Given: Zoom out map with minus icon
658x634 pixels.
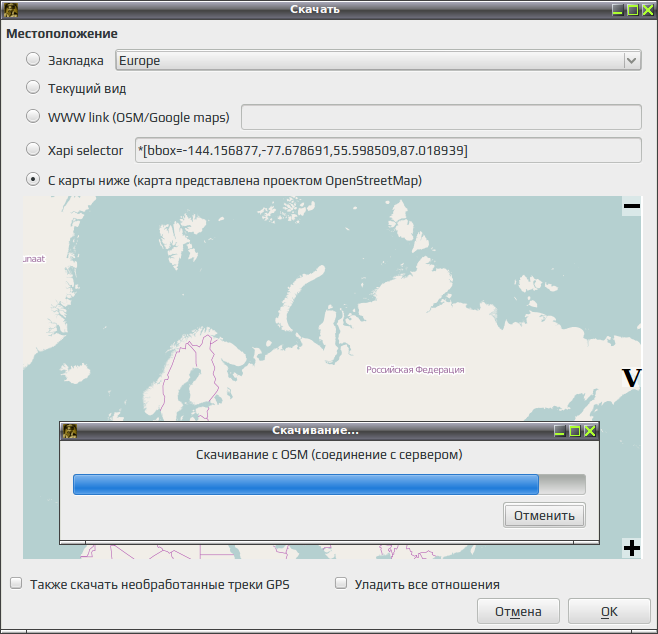Looking at the screenshot, I should (632, 206).
